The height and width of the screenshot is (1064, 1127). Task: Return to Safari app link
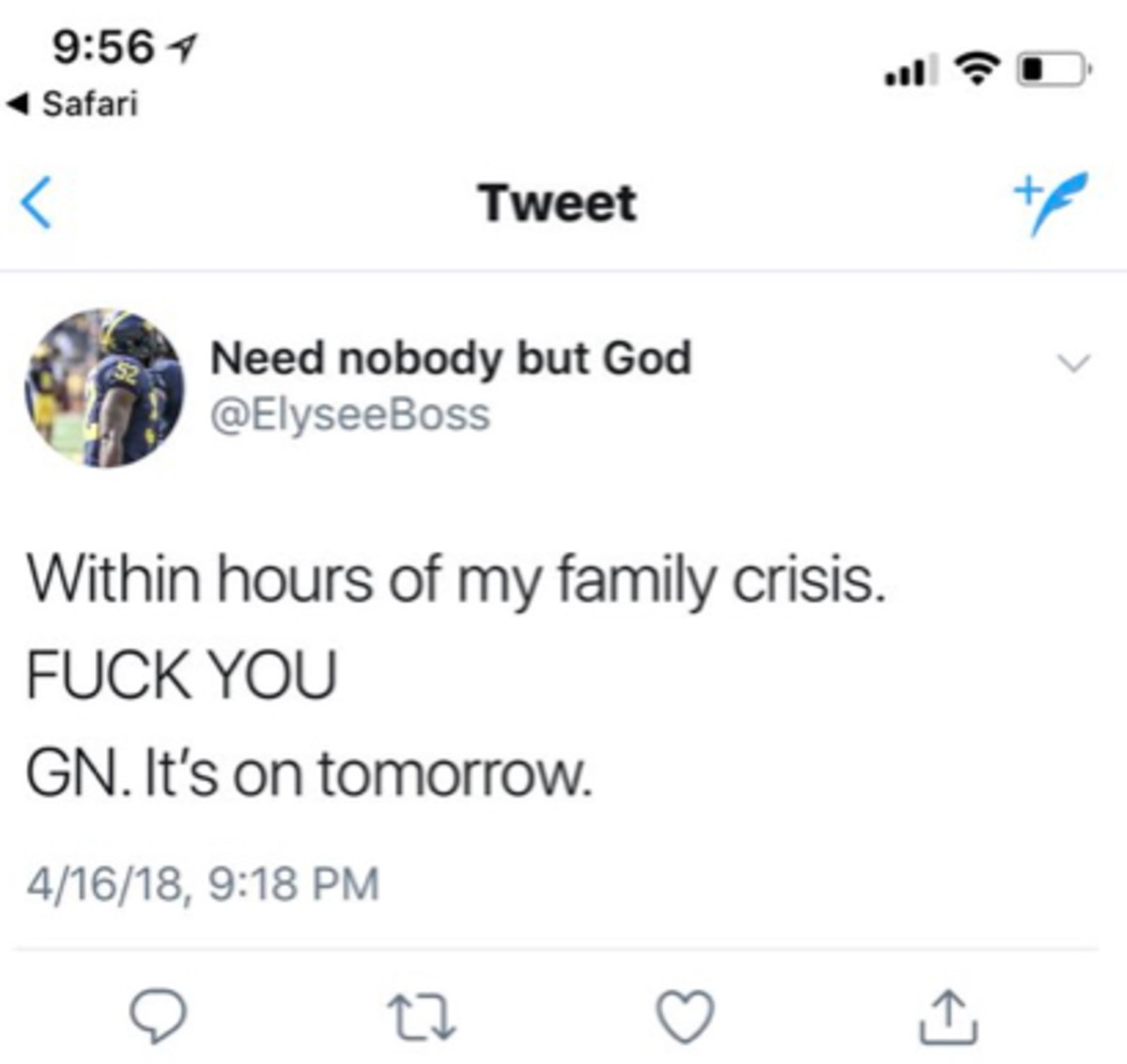[73, 103]
